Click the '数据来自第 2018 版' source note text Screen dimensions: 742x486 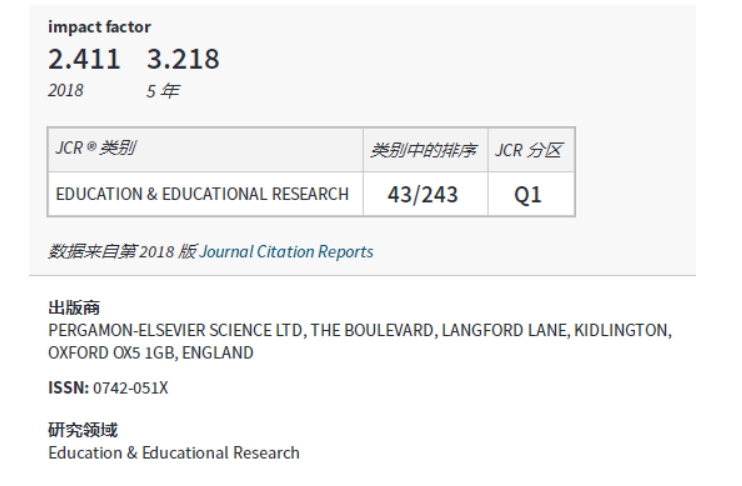point(122,251)
